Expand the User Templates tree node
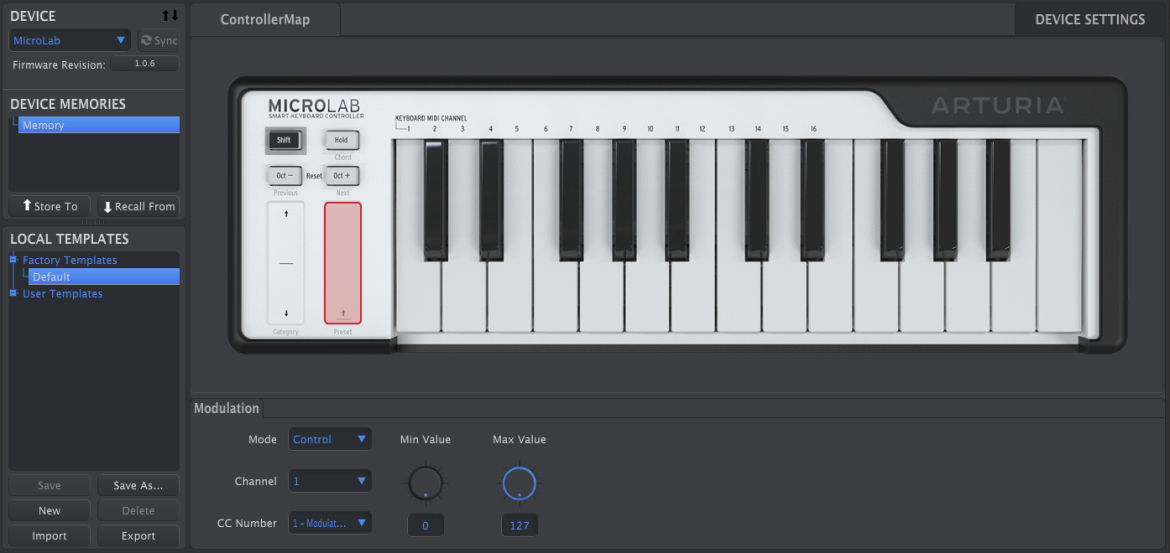Image resolution: width=1170 pixels, height=553 pixels. [13, 293]
